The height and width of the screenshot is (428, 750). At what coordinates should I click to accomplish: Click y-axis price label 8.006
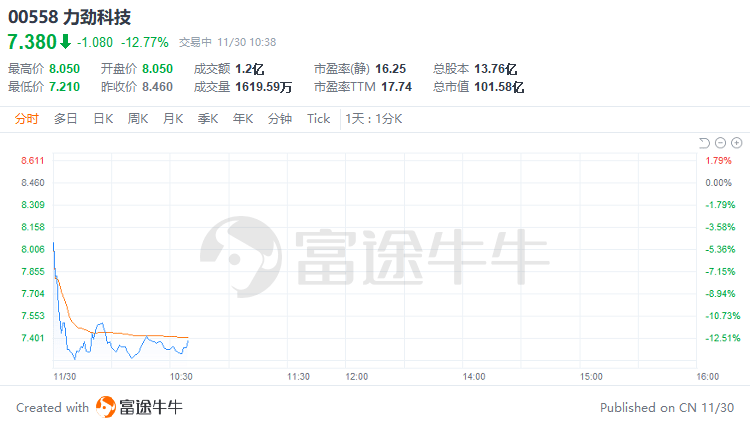[x=33, y=249]
